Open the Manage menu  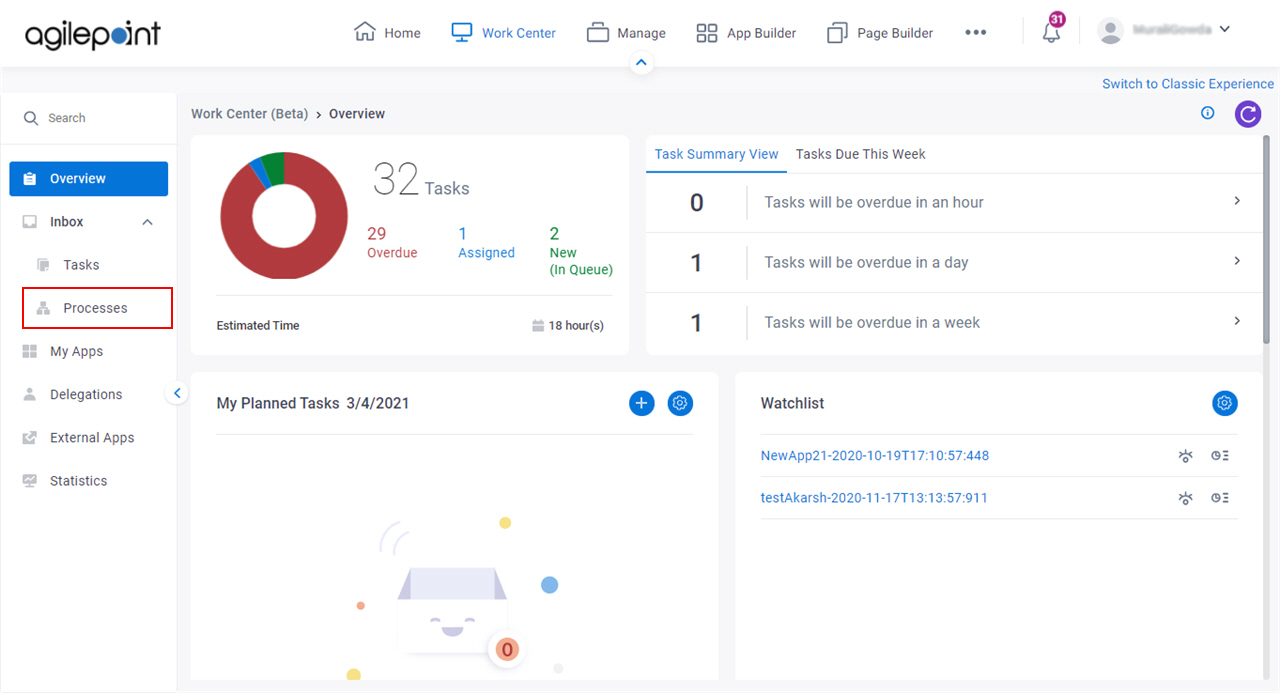pos(626,33)
